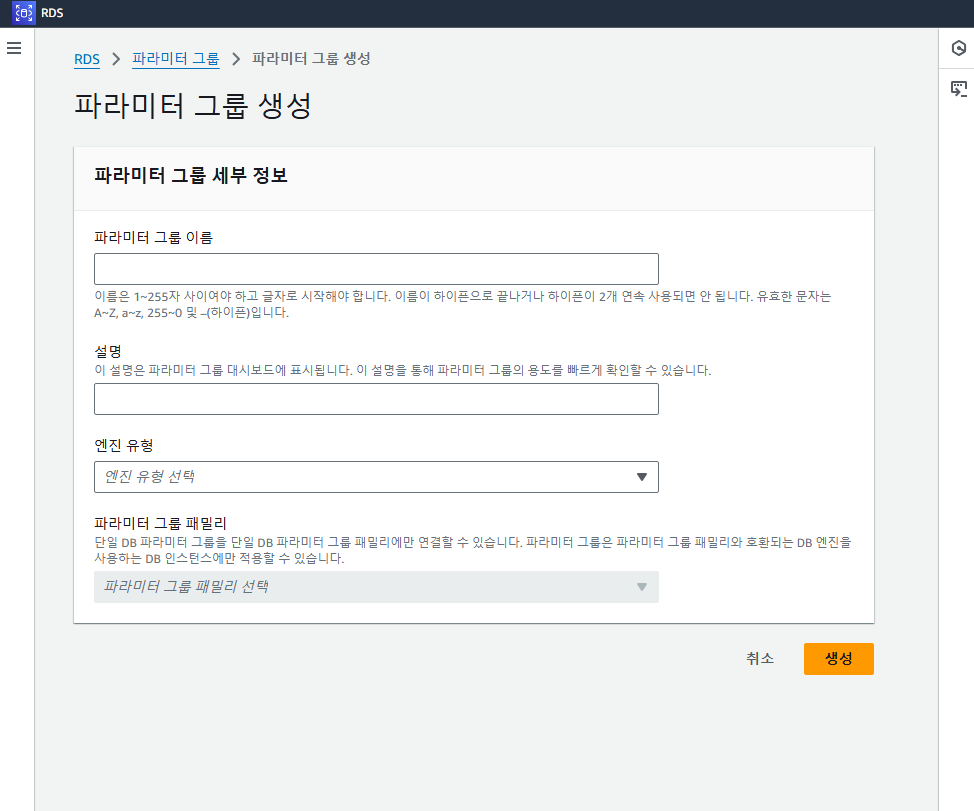Open the 엔진 유형 선택 dropdown
This screenshot has height=811, width=974.
pos(376,477)
